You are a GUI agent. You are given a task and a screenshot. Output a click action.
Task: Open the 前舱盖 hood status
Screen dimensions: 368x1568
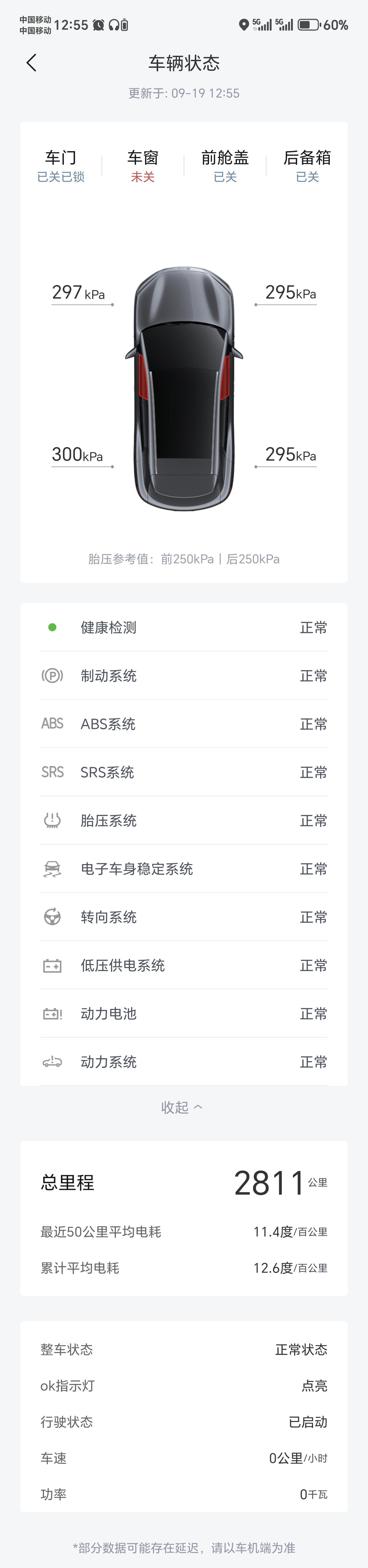225,166
